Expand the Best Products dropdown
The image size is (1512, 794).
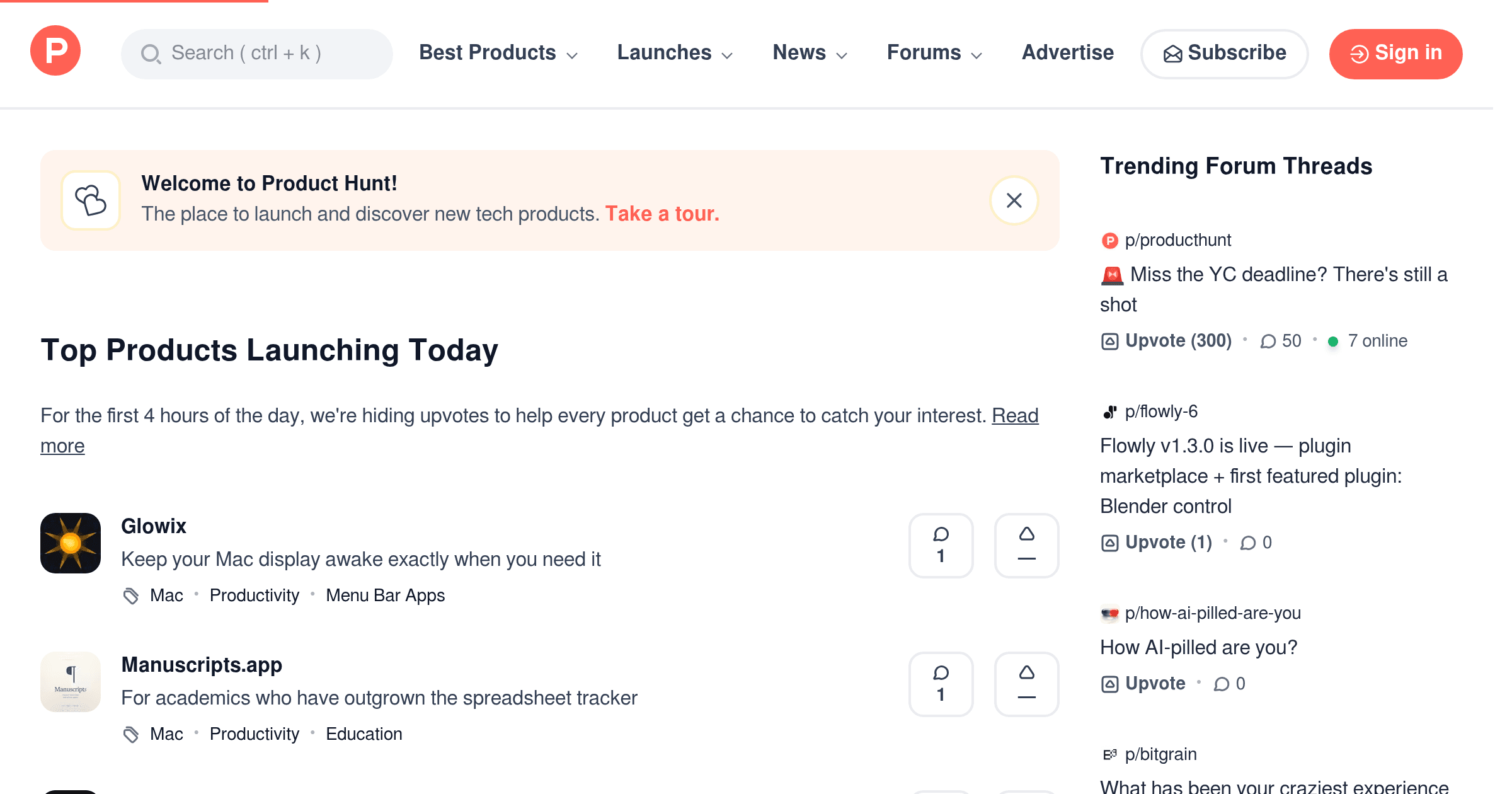point(498,53)
